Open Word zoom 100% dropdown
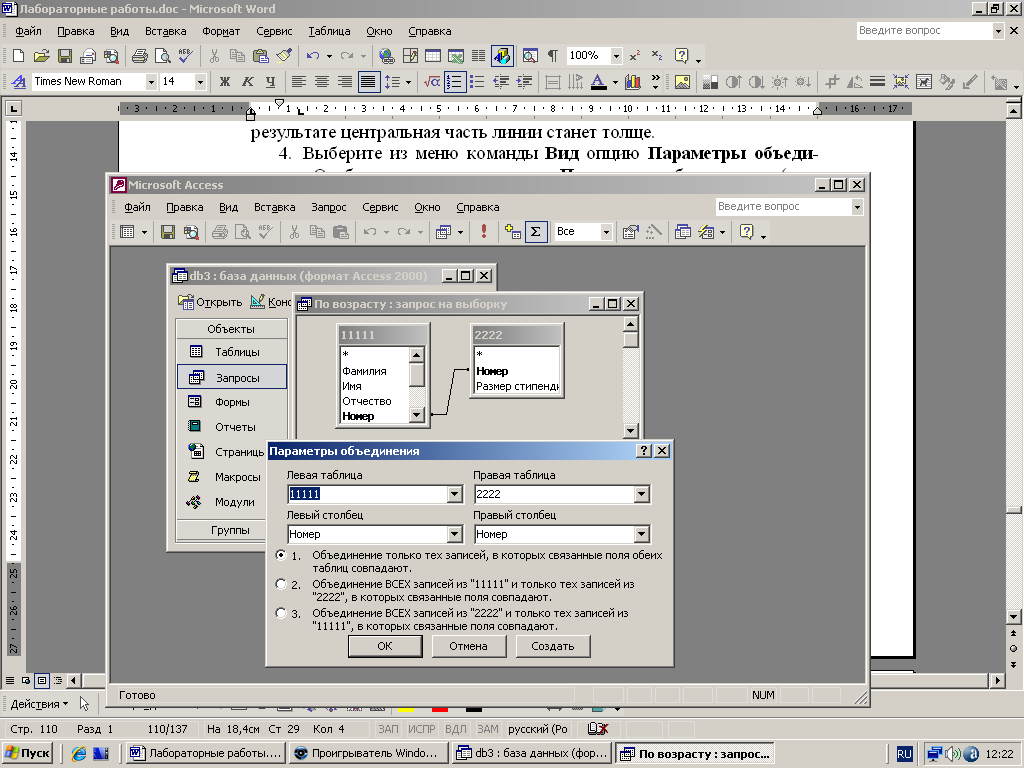The width and height of the screenshot is (1024, 768). pos(616,56)
